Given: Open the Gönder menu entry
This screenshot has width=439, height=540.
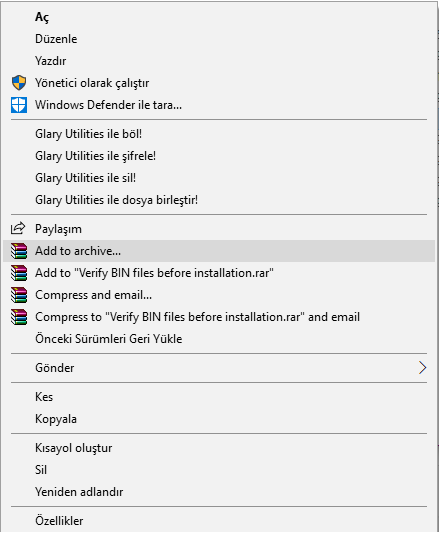Looking at the screenshot, I should [219, 367].
